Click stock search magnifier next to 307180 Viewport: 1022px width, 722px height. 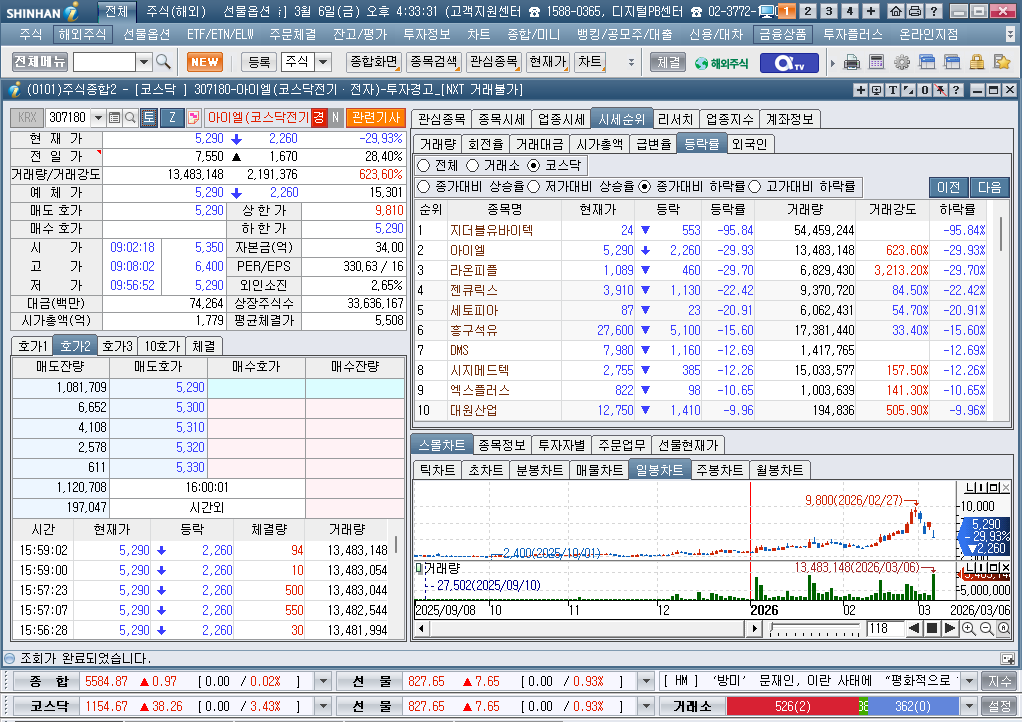tap(130, 117)
